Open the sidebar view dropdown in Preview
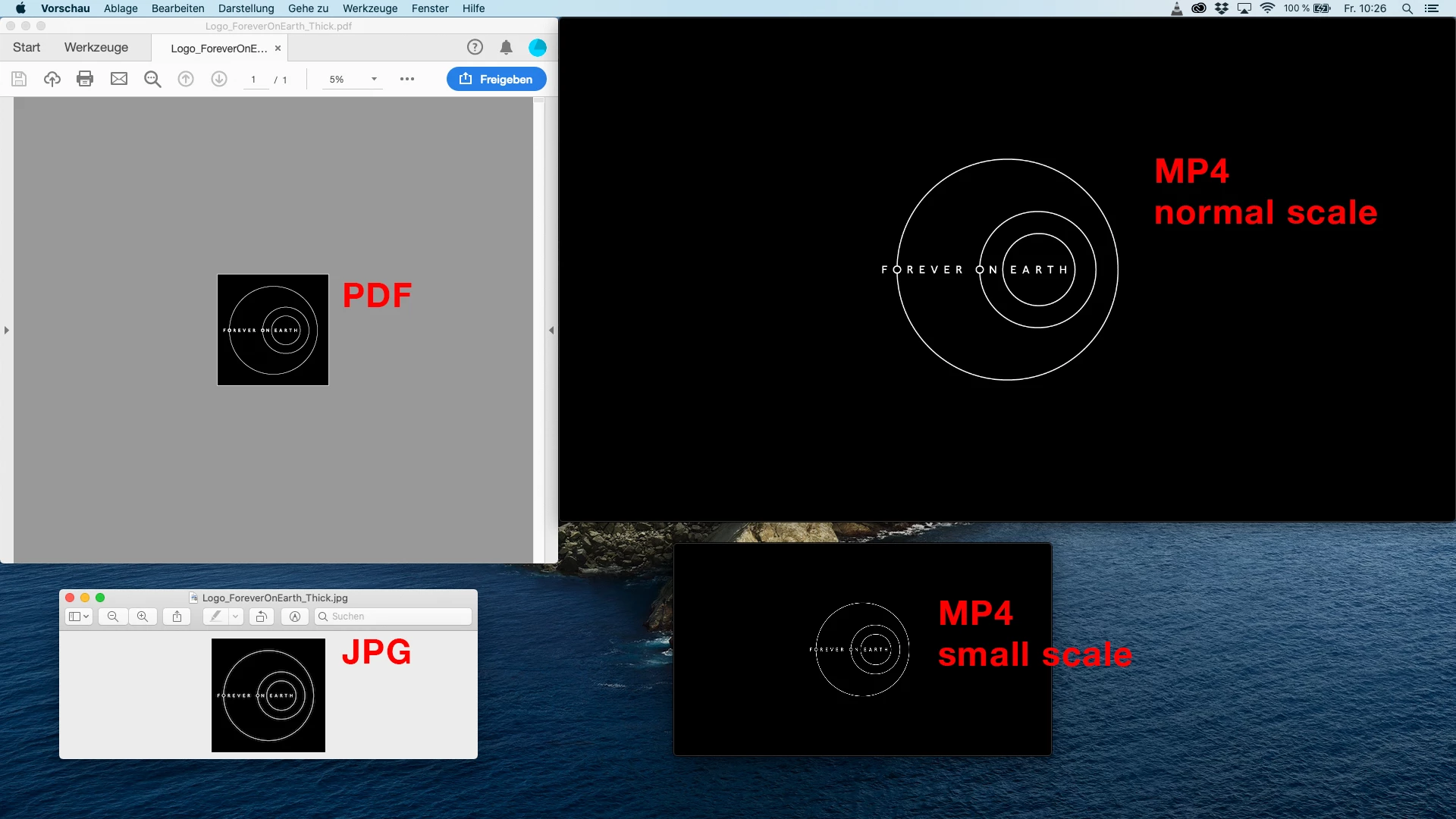The image size is (1456, 819). (x=79, y=617)
